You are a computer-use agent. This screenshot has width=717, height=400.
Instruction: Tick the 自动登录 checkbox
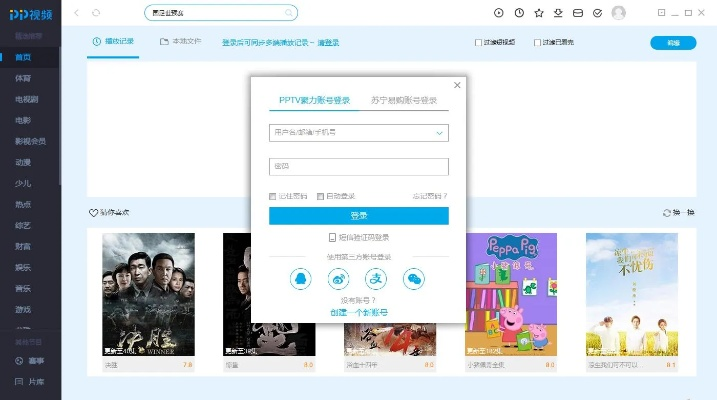(x=320, y=196)
